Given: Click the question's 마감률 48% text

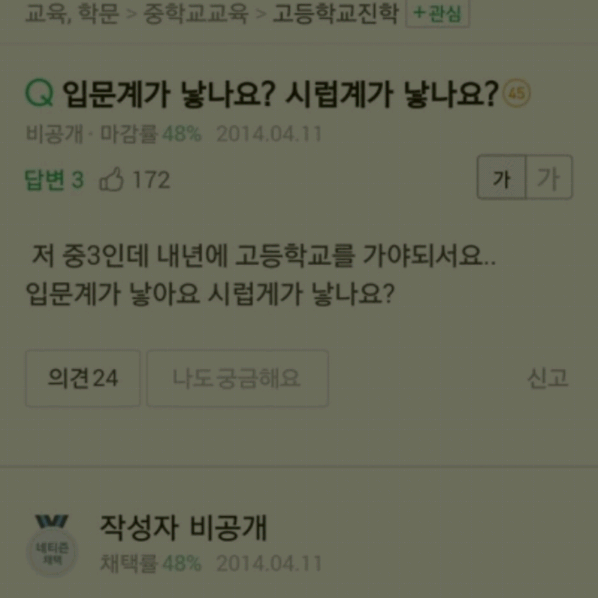Looking at the screenshot, I should (151, 134).
